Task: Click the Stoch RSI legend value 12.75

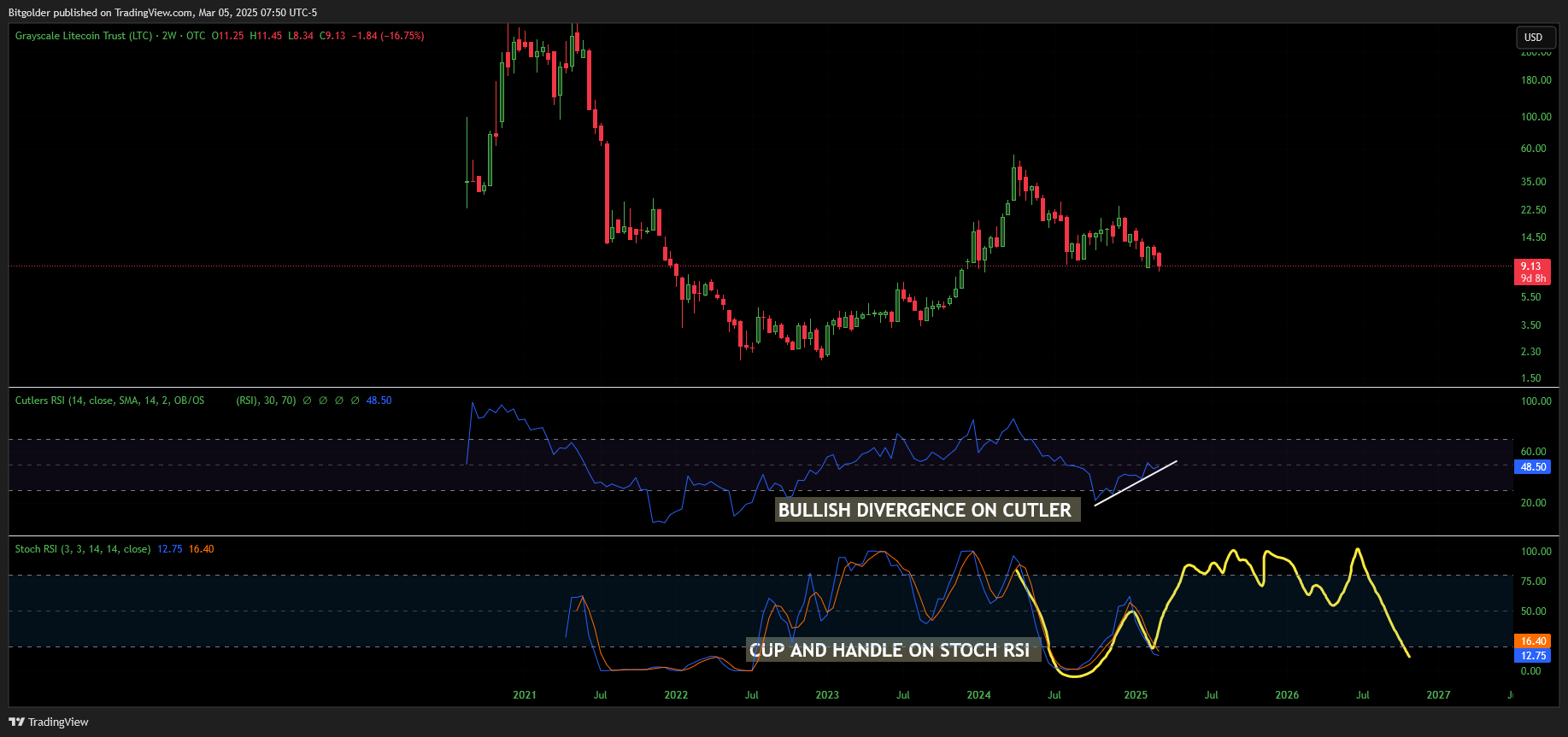Action: 169,549
